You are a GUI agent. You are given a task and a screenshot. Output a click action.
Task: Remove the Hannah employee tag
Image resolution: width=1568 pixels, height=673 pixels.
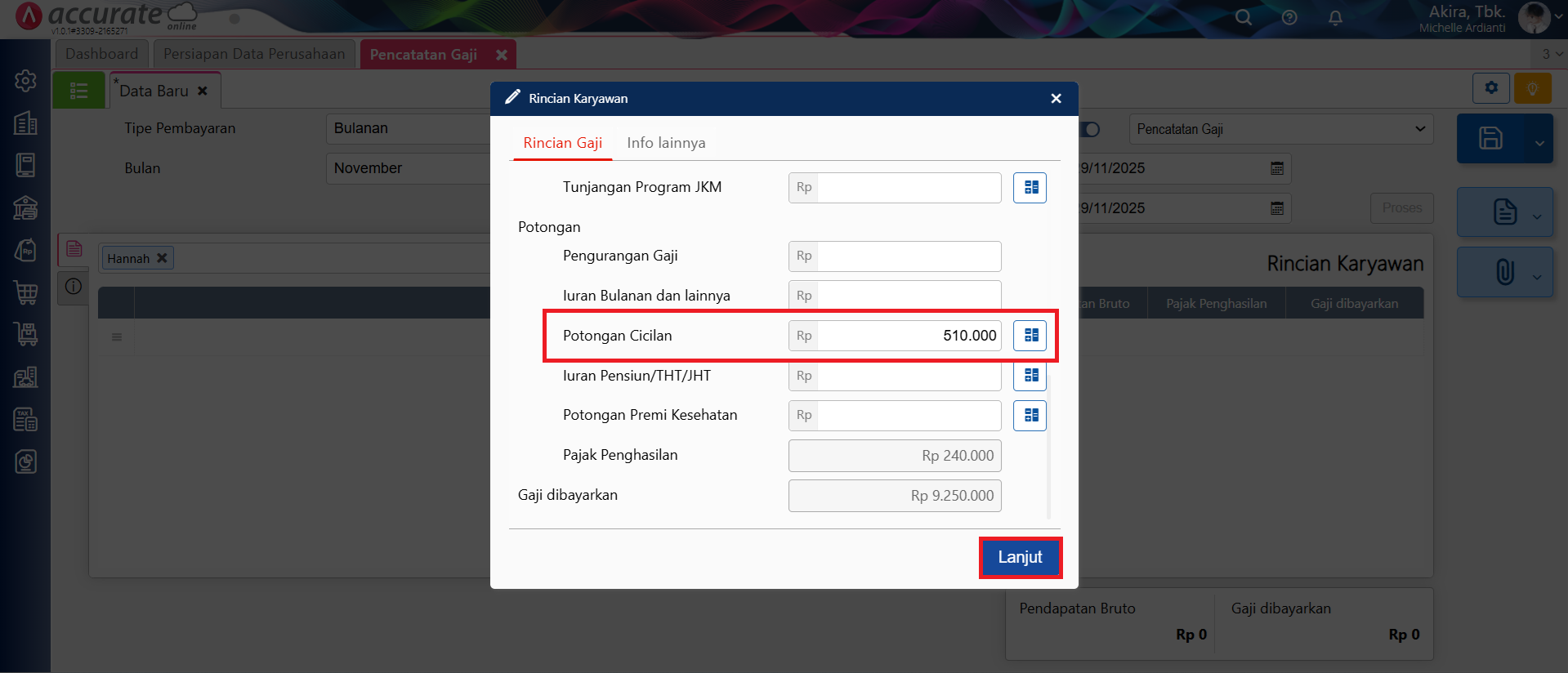(x=162, y=258)
